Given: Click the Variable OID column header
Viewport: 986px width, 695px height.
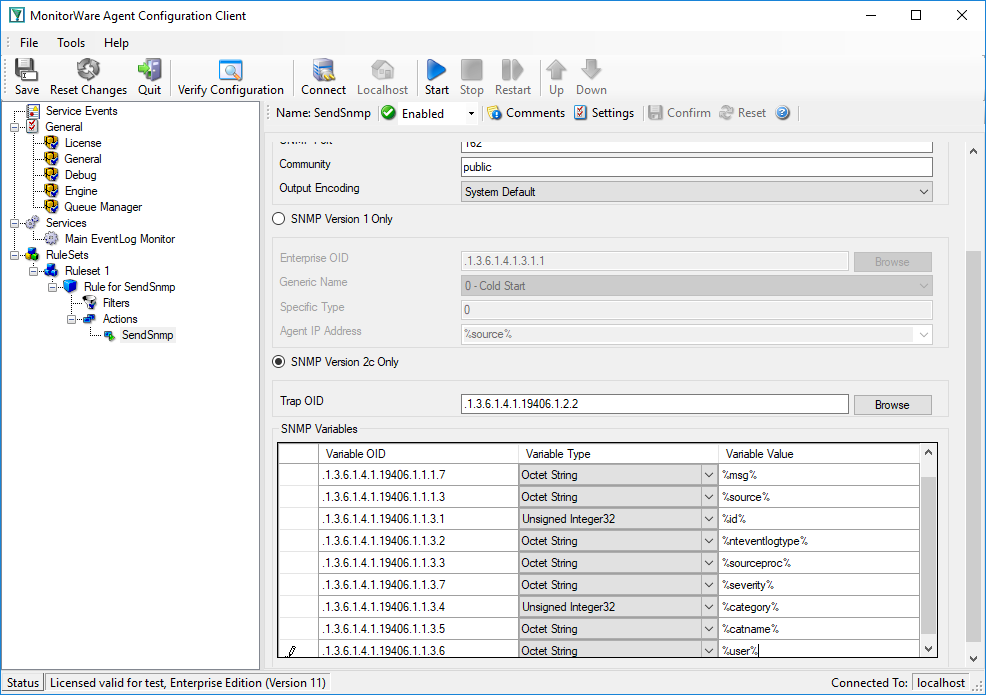Looking at the screenshot, I should (x=418, y=453).
